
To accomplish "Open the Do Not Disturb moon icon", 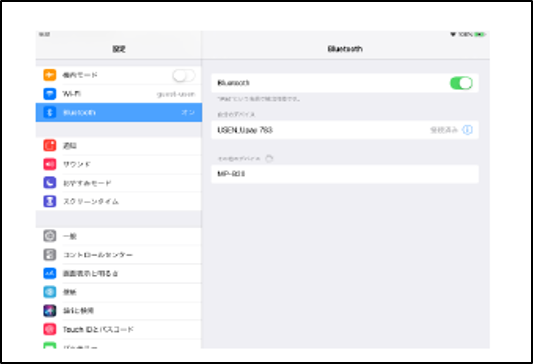I will (x=50, y=183).
